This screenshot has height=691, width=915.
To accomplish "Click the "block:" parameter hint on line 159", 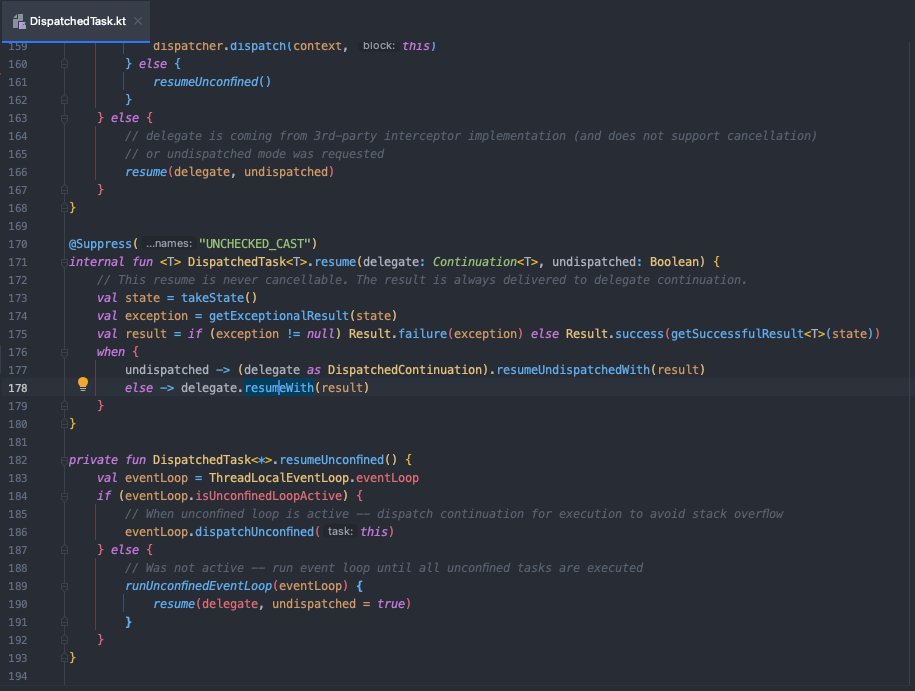I will tap(378, 46).
